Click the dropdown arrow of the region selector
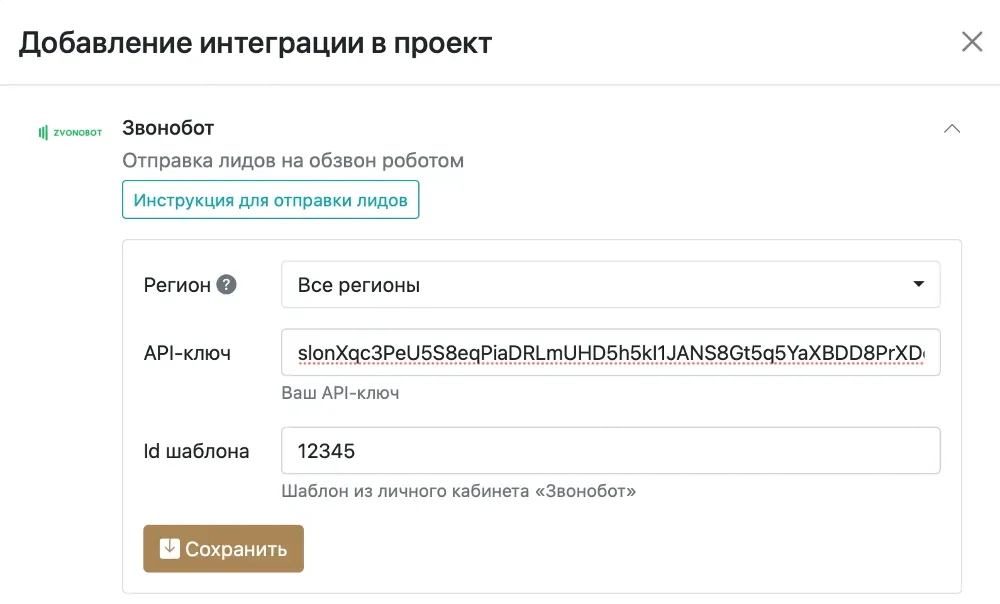Viewport: 1000px width, 604px height. coord(919,285)
